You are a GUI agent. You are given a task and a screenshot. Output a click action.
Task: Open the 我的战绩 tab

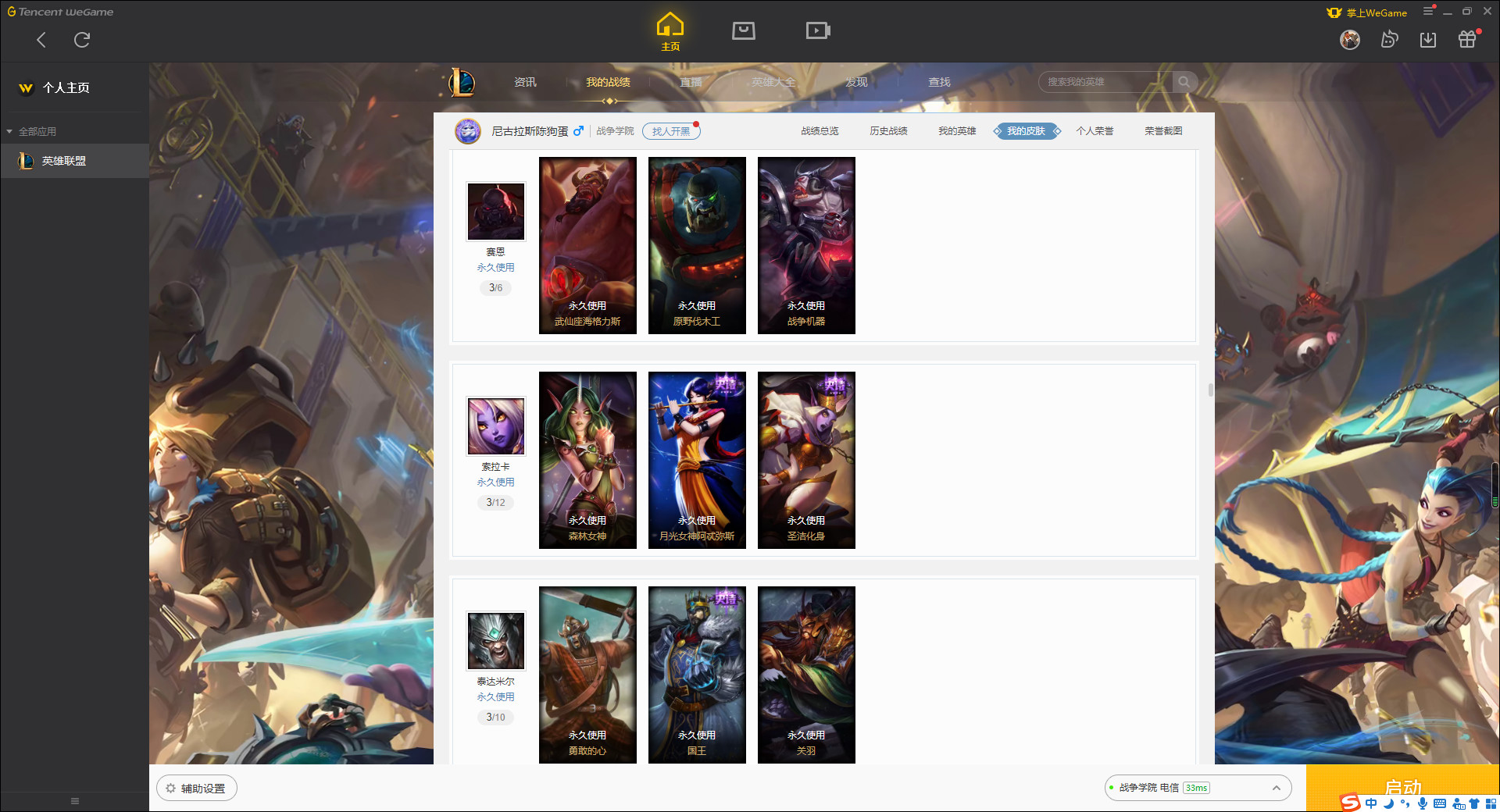pyautogui.click(x=608, y=82)
